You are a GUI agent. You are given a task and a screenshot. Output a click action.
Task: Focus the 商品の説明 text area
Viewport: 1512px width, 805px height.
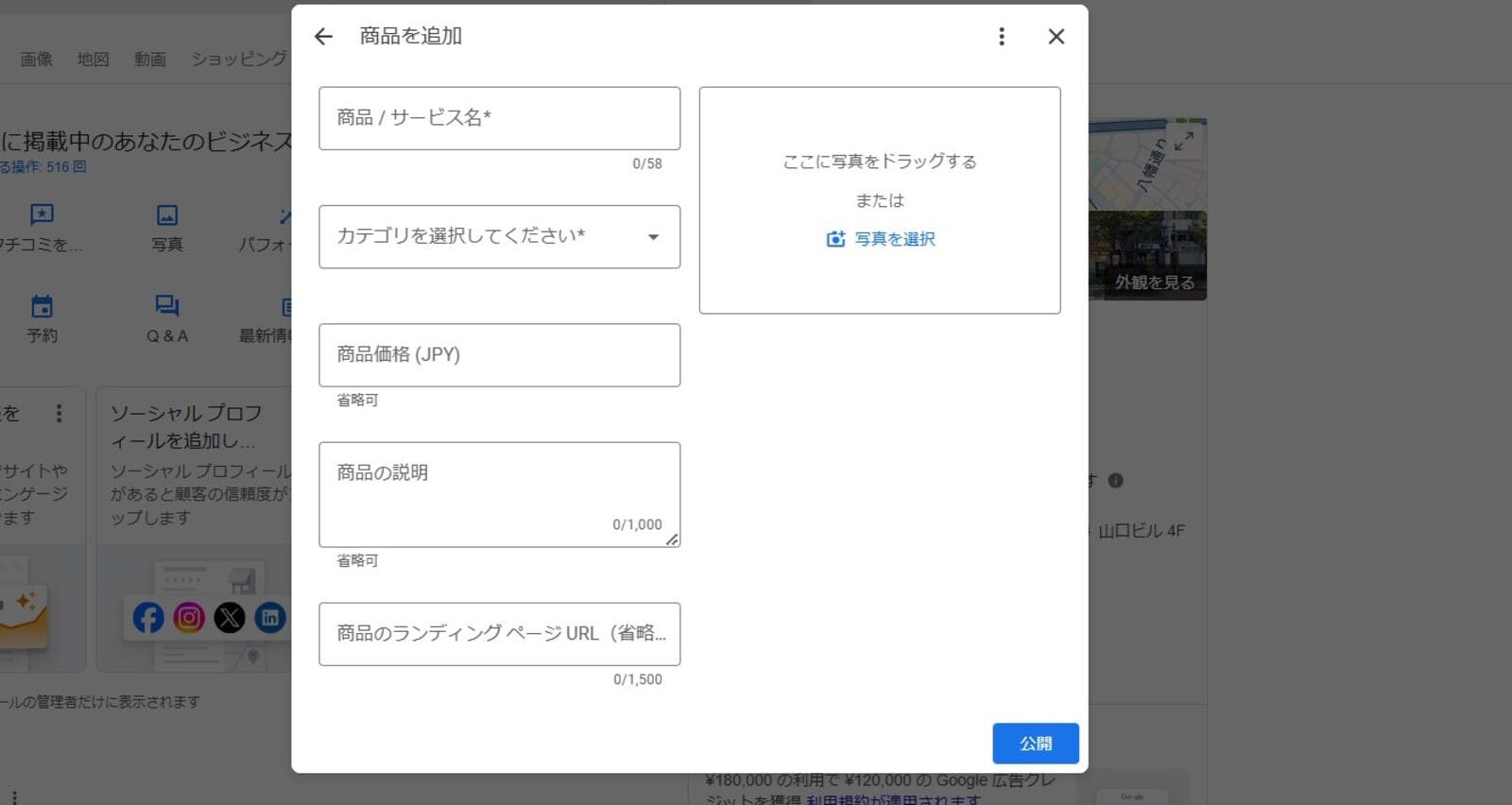pos(499,494)
